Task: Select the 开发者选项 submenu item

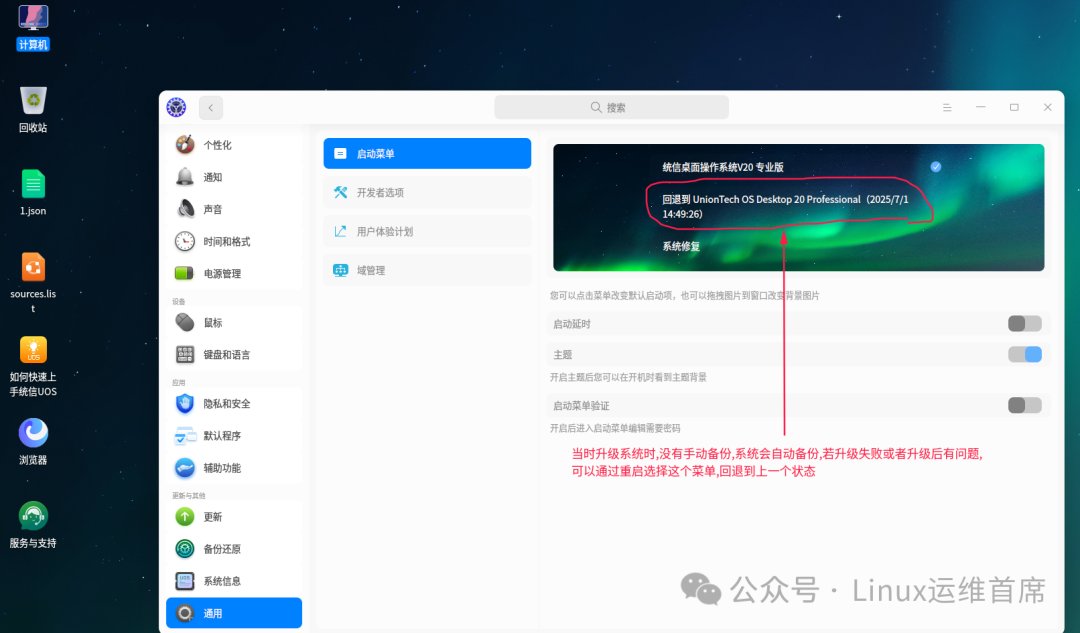Action: pos(427,192)
